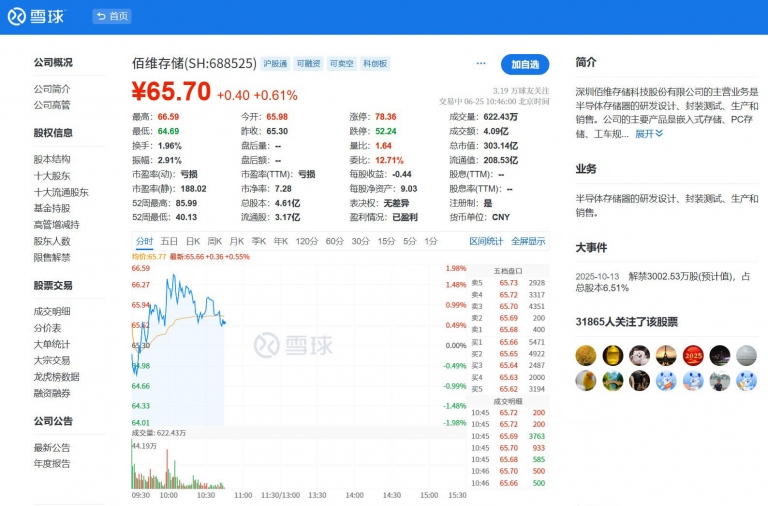Click the Xueqiu snowball logo
This screenshot has height=506, width=768.
(36, 17)
